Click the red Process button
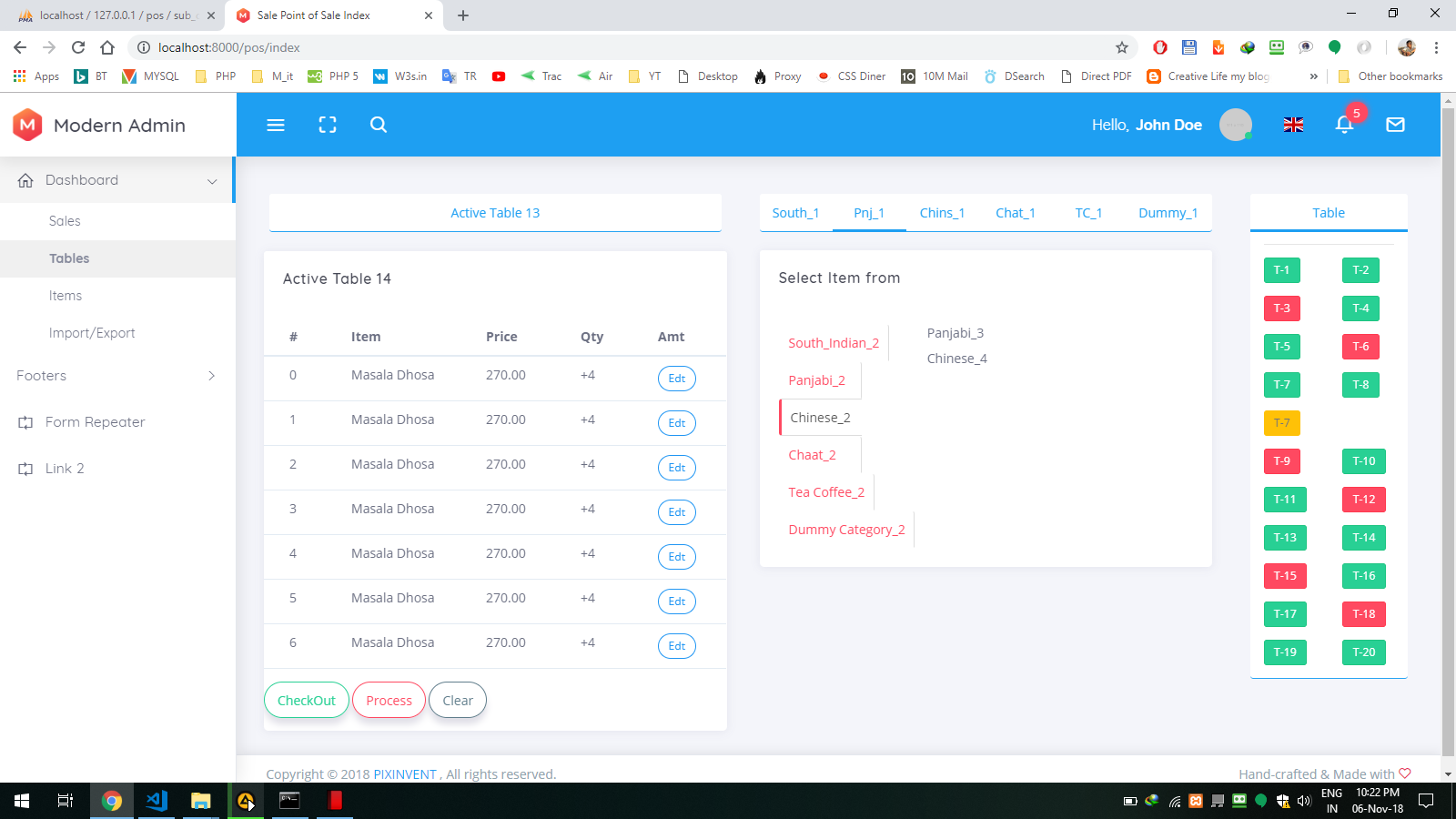This screenshot has width=1456, height=819. pos(389,701)
